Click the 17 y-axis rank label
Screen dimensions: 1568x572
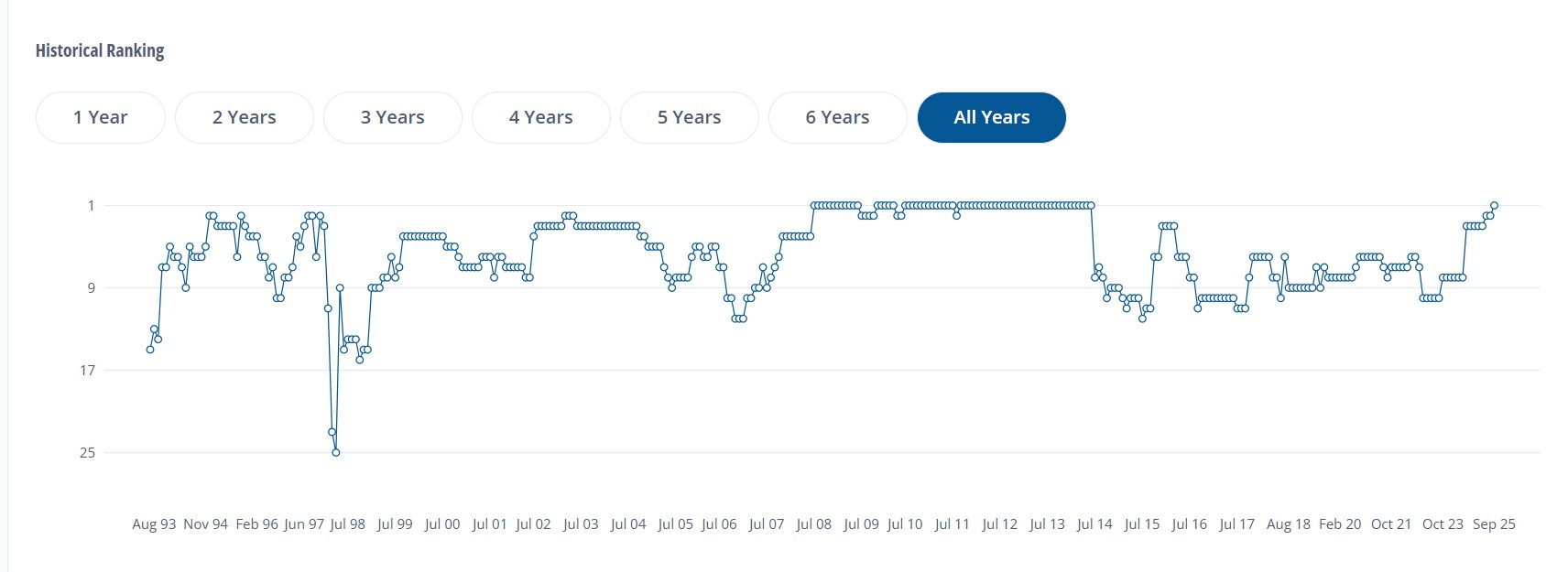tap(87, 370)
